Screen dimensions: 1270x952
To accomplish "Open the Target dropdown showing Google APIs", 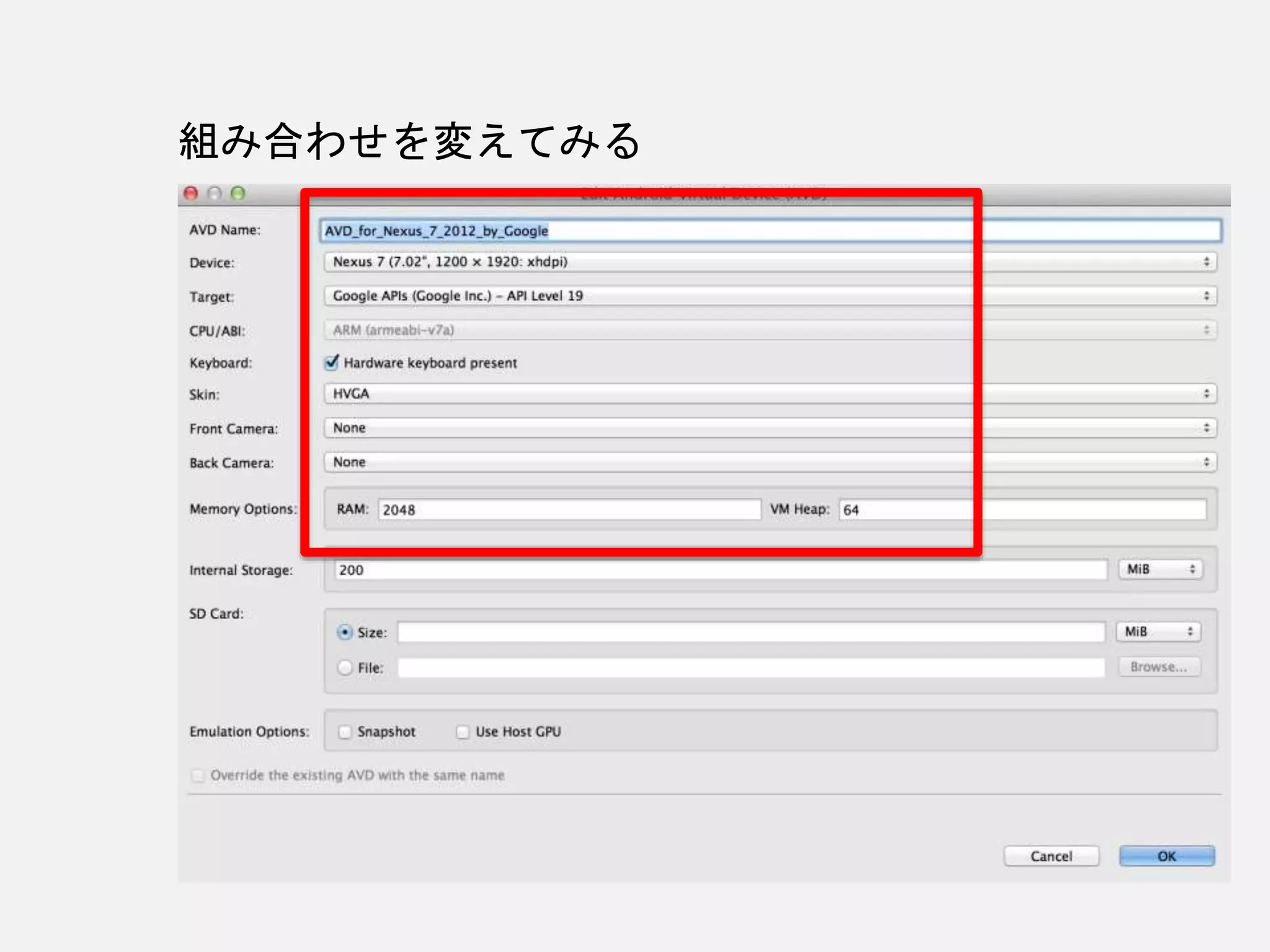I will (x=770, y=296).
